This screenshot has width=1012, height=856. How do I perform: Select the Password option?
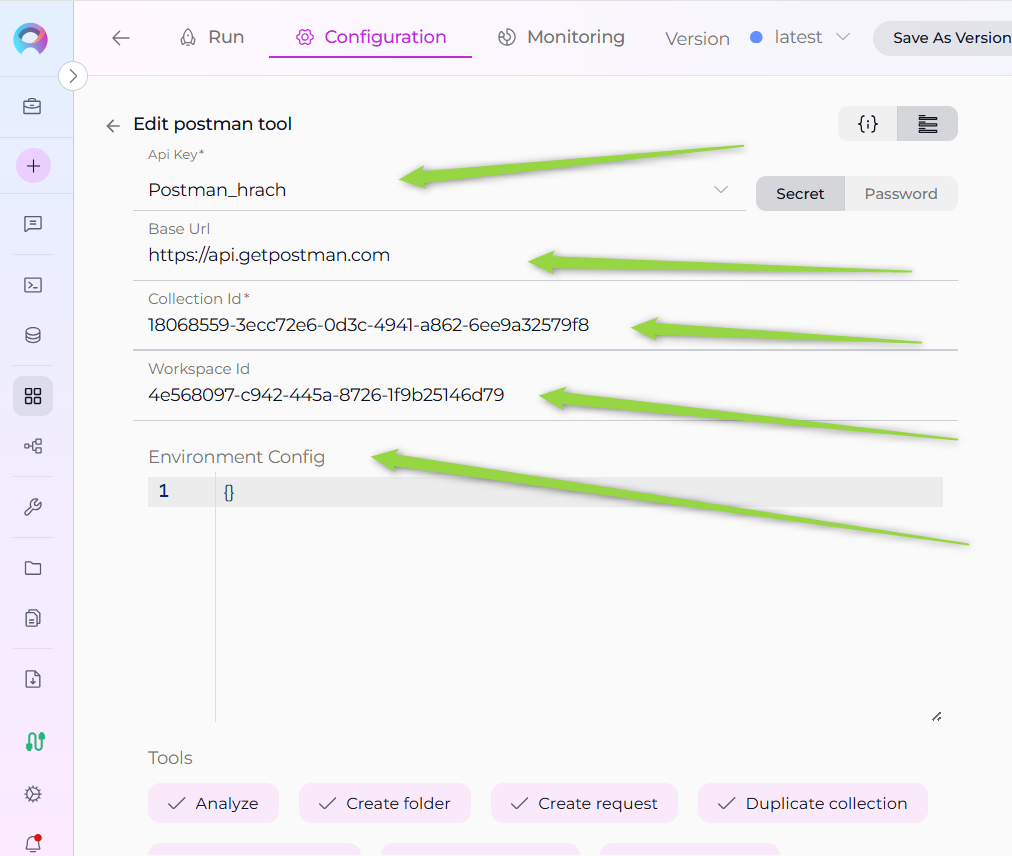pyautogui.click(x=901, y=194)
